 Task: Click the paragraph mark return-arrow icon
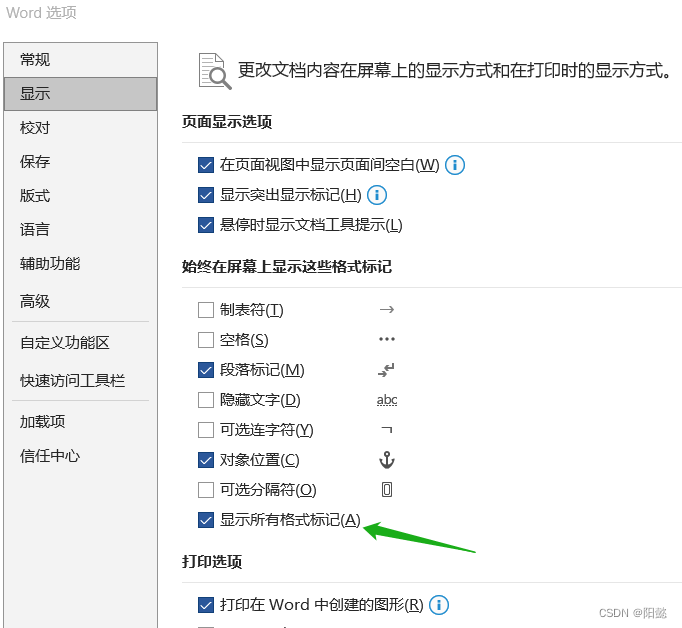pos(387,370)
